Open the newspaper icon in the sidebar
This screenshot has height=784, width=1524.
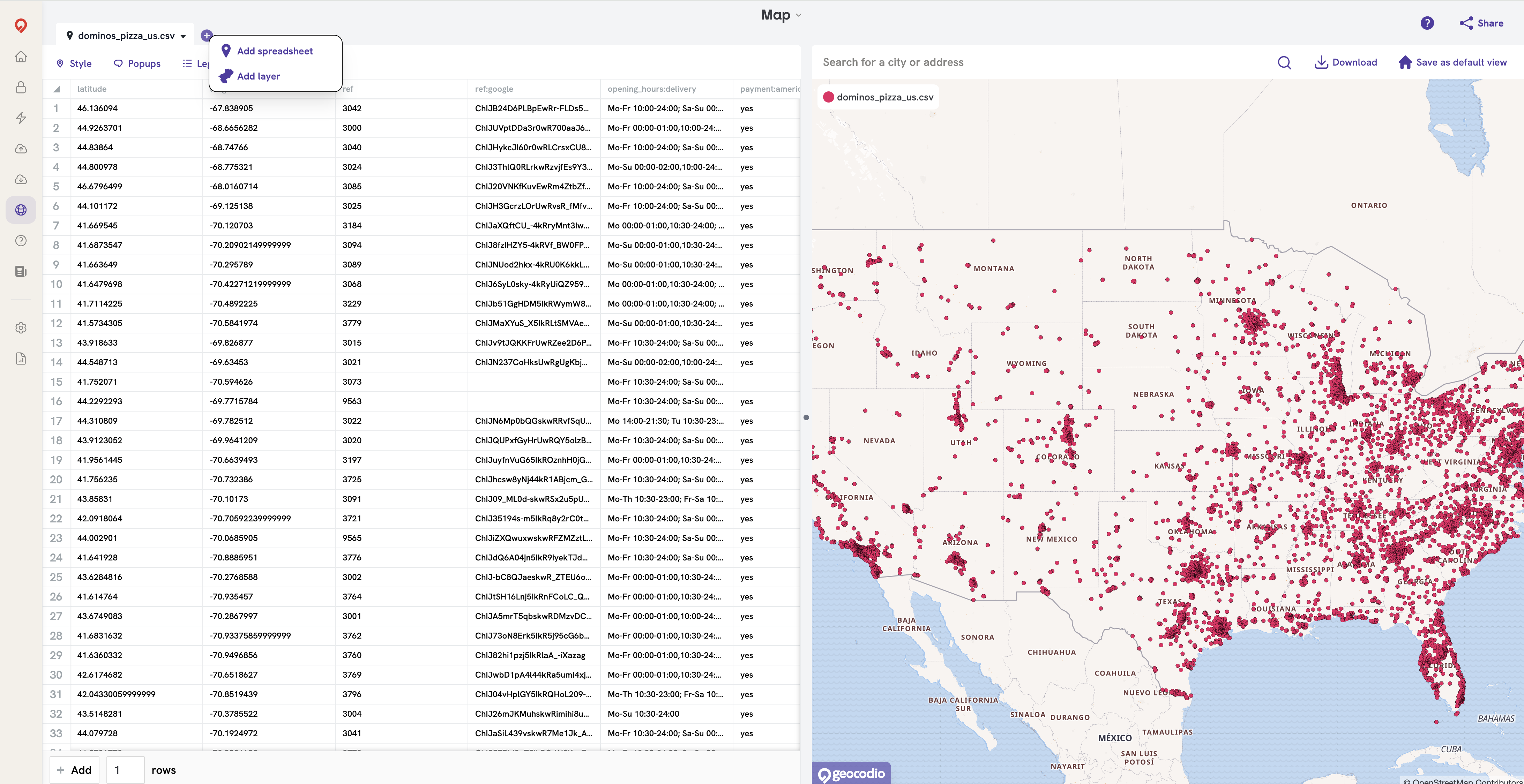(21, 271)
